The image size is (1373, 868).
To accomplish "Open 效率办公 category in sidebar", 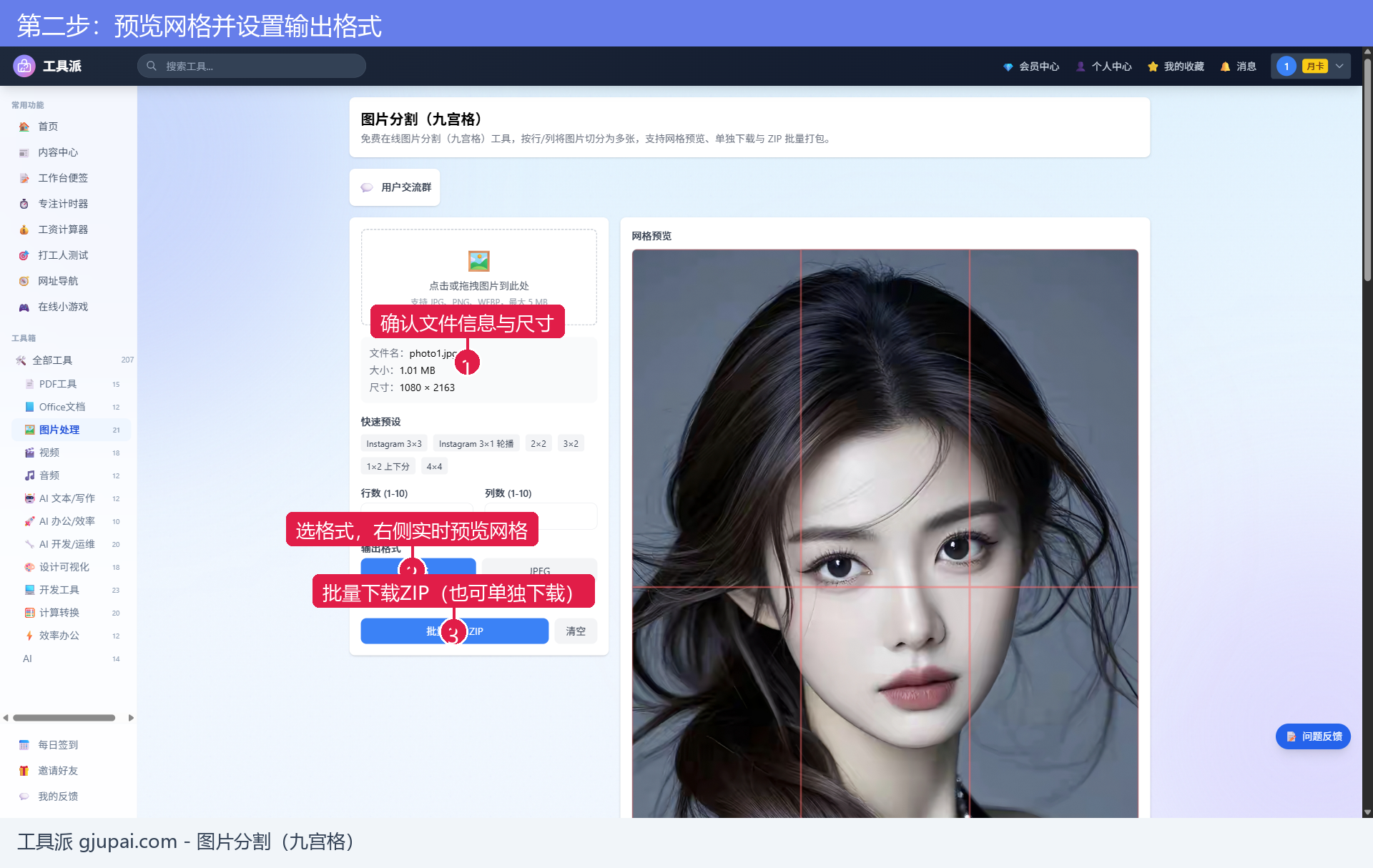I will point(72,636).
